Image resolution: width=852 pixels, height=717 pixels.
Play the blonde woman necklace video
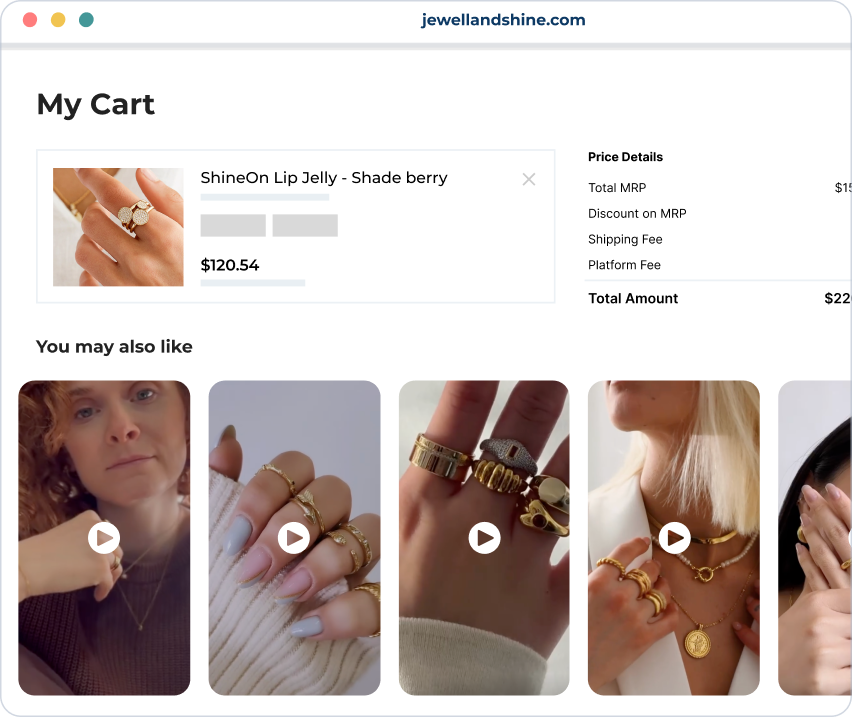674,538
